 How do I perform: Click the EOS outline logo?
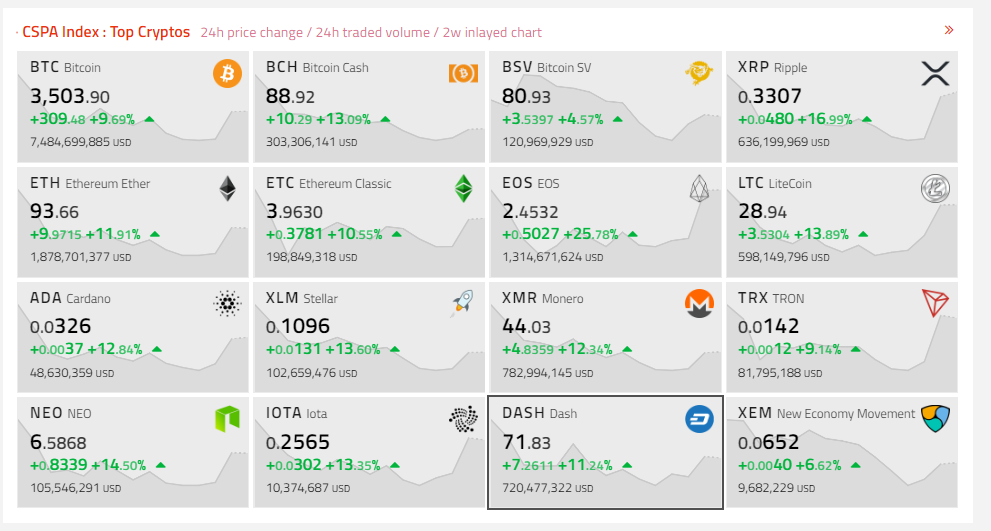[x=699, y=188]
